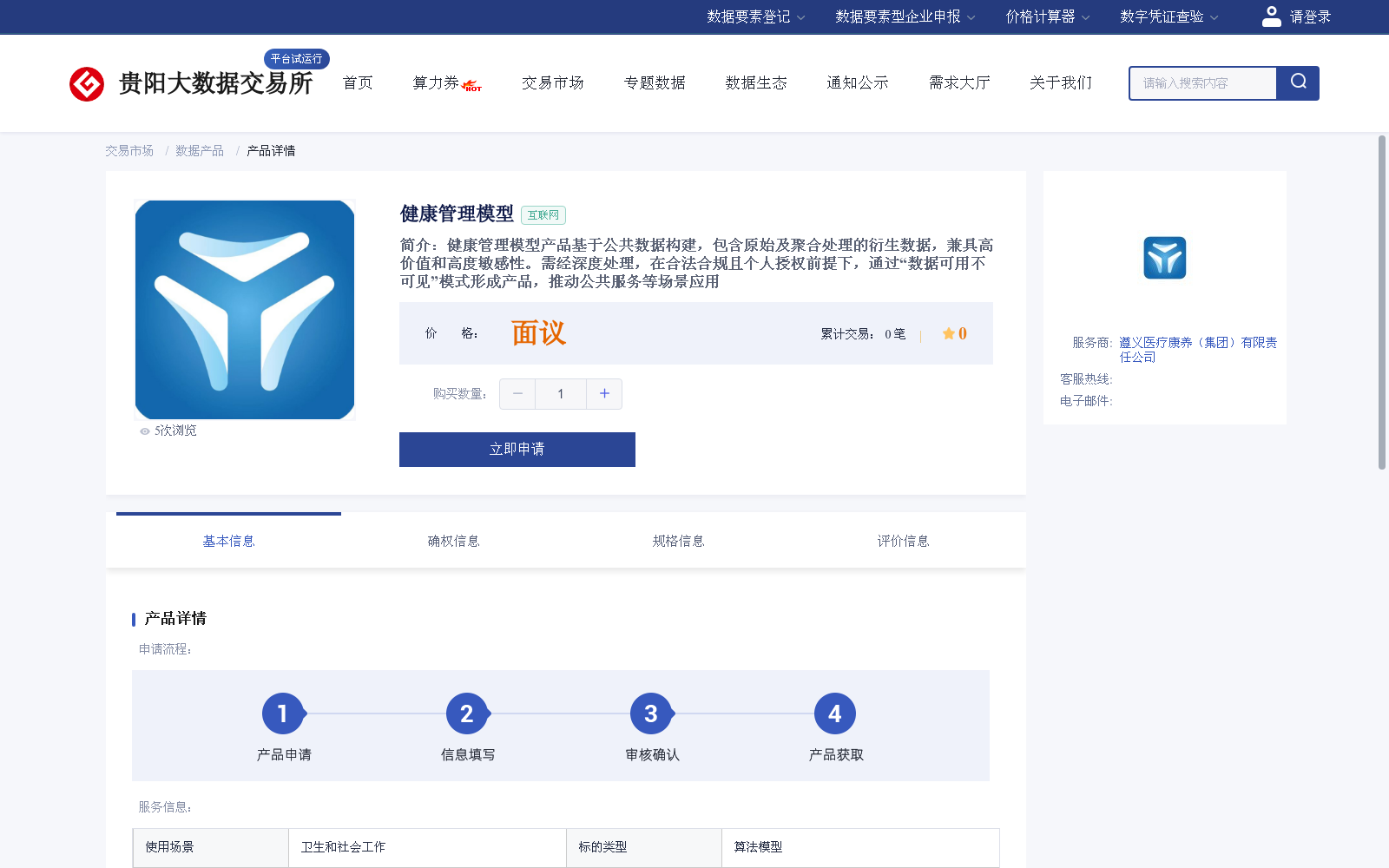This screenshot has height=868, width=1389.
Task: Switch to the 规格信息 tab
Action: [678, 541]
